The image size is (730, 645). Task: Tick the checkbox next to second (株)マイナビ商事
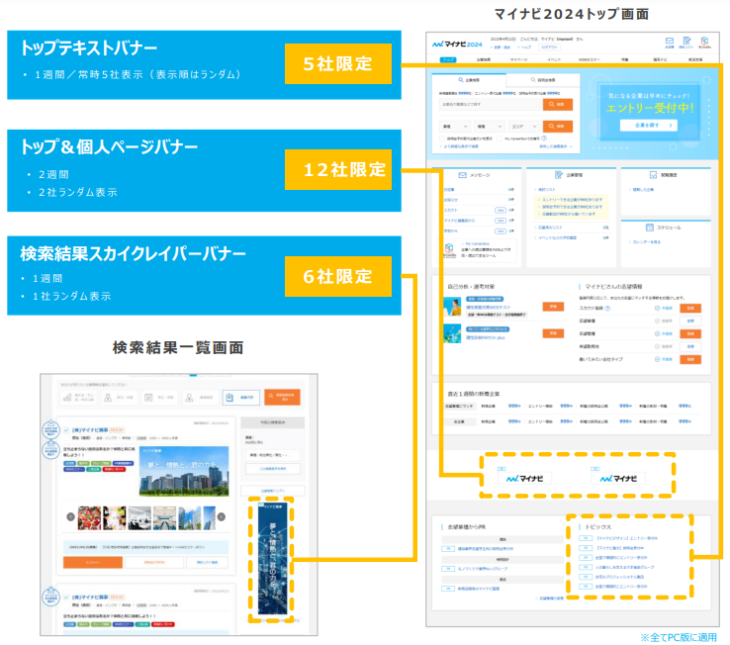[x=68, y=598]
